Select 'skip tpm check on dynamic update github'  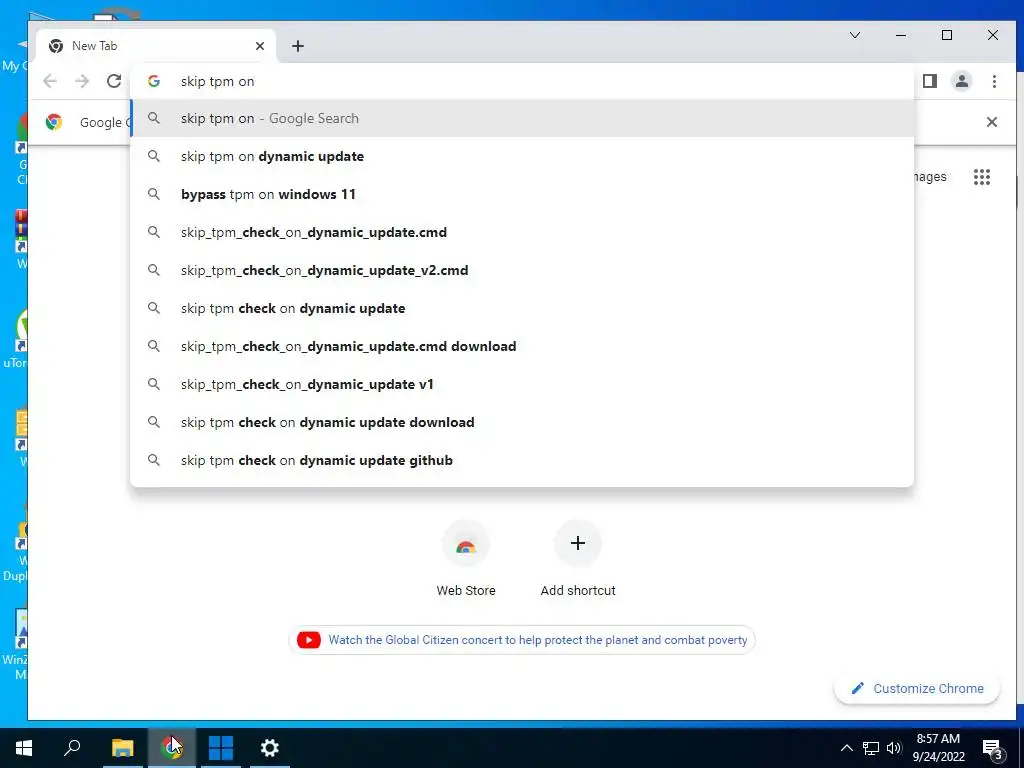522,460
